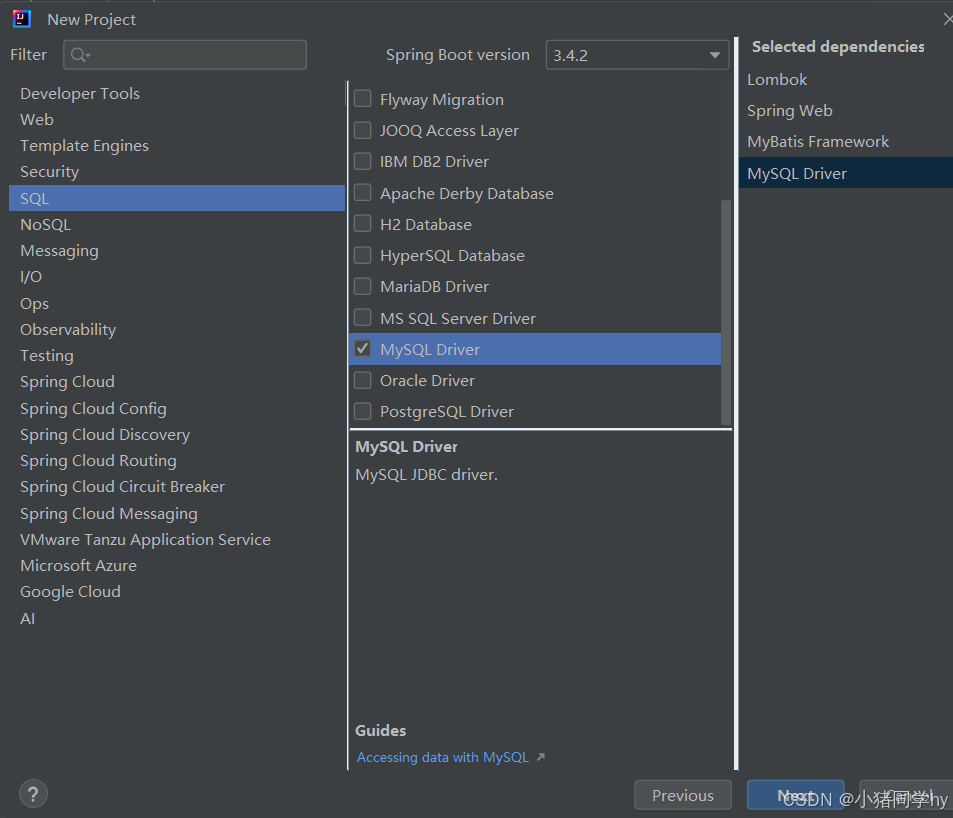Click the IntelliJ IDEA logo icon

(x=21, y=19)
